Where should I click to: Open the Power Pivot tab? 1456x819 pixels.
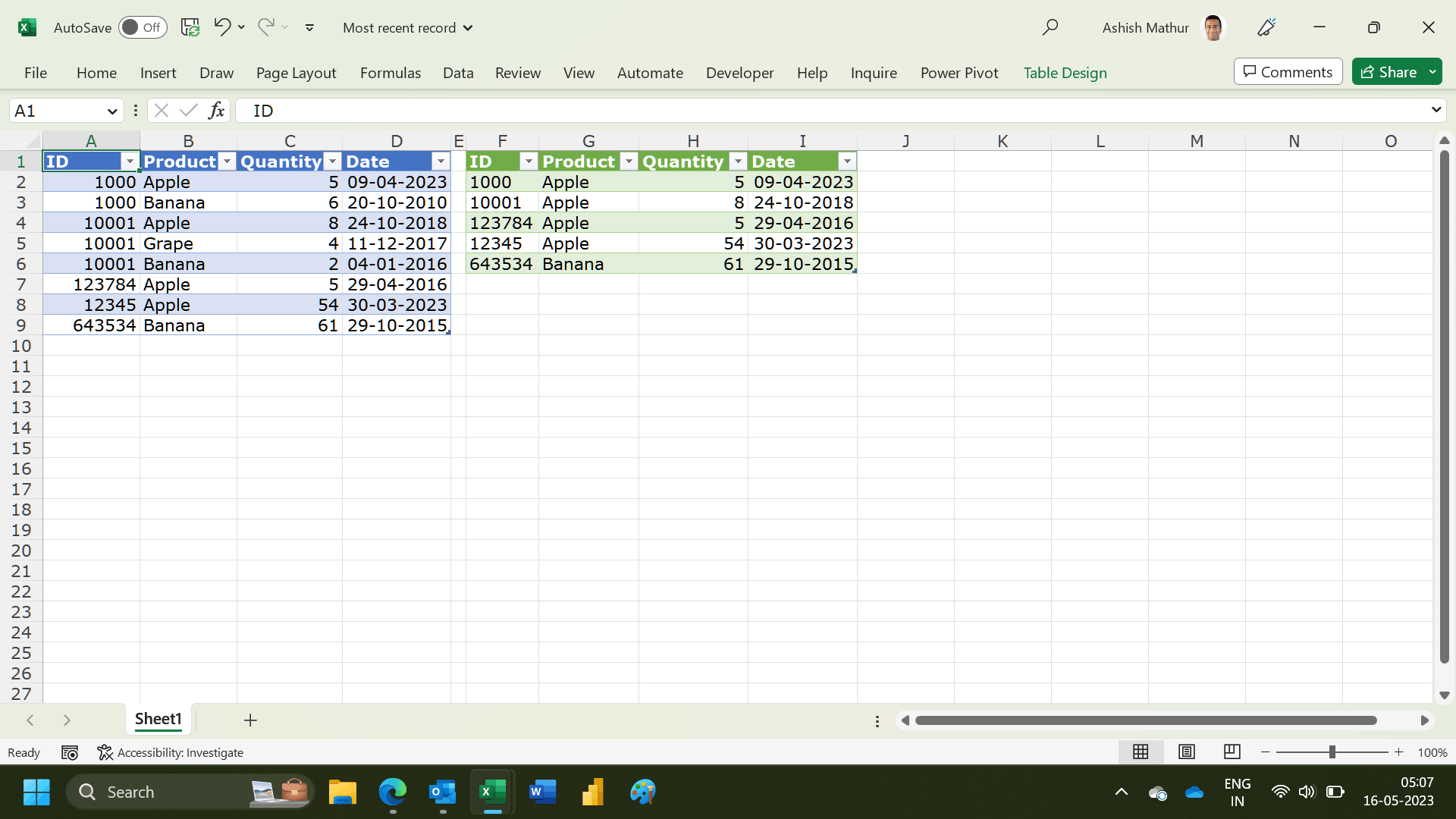[x=959, y=73]
